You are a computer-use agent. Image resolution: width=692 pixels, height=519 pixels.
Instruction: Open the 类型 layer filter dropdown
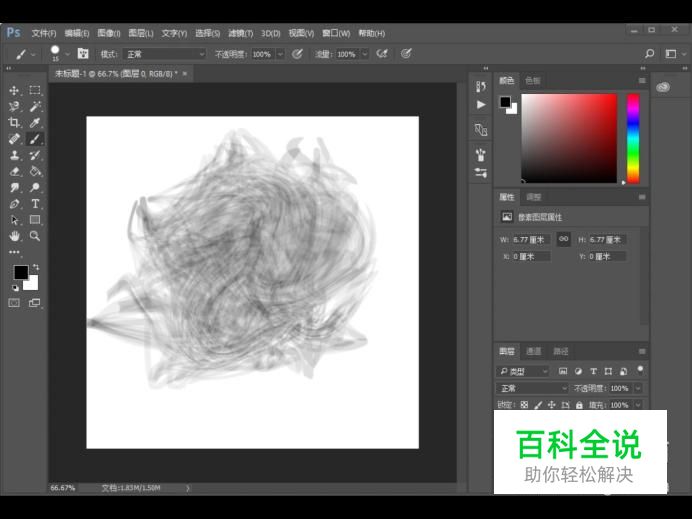coord(523,371)
